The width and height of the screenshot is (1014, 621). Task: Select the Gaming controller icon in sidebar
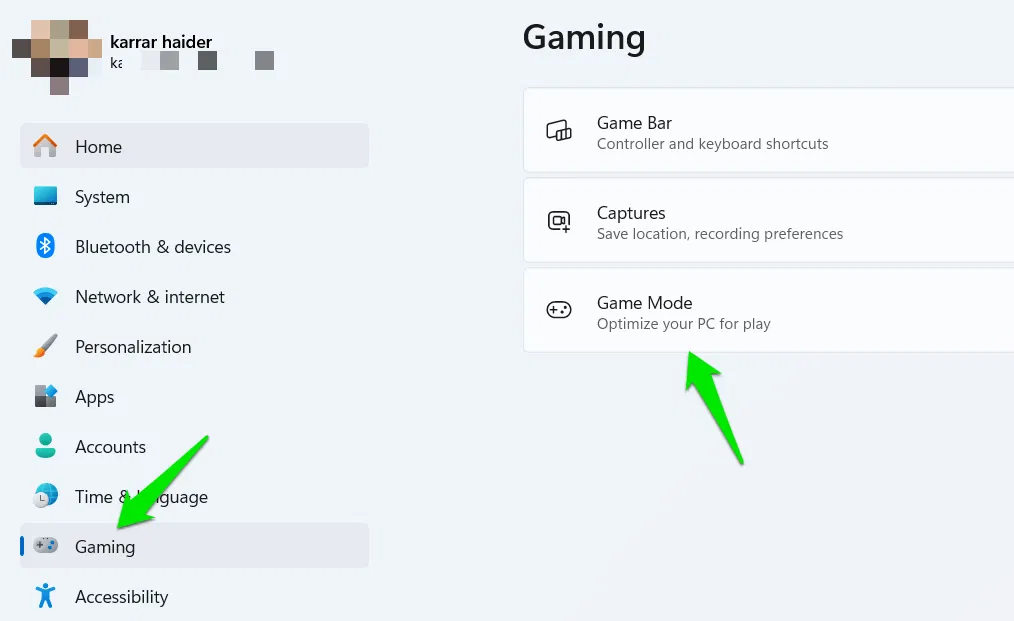(46, 546)
